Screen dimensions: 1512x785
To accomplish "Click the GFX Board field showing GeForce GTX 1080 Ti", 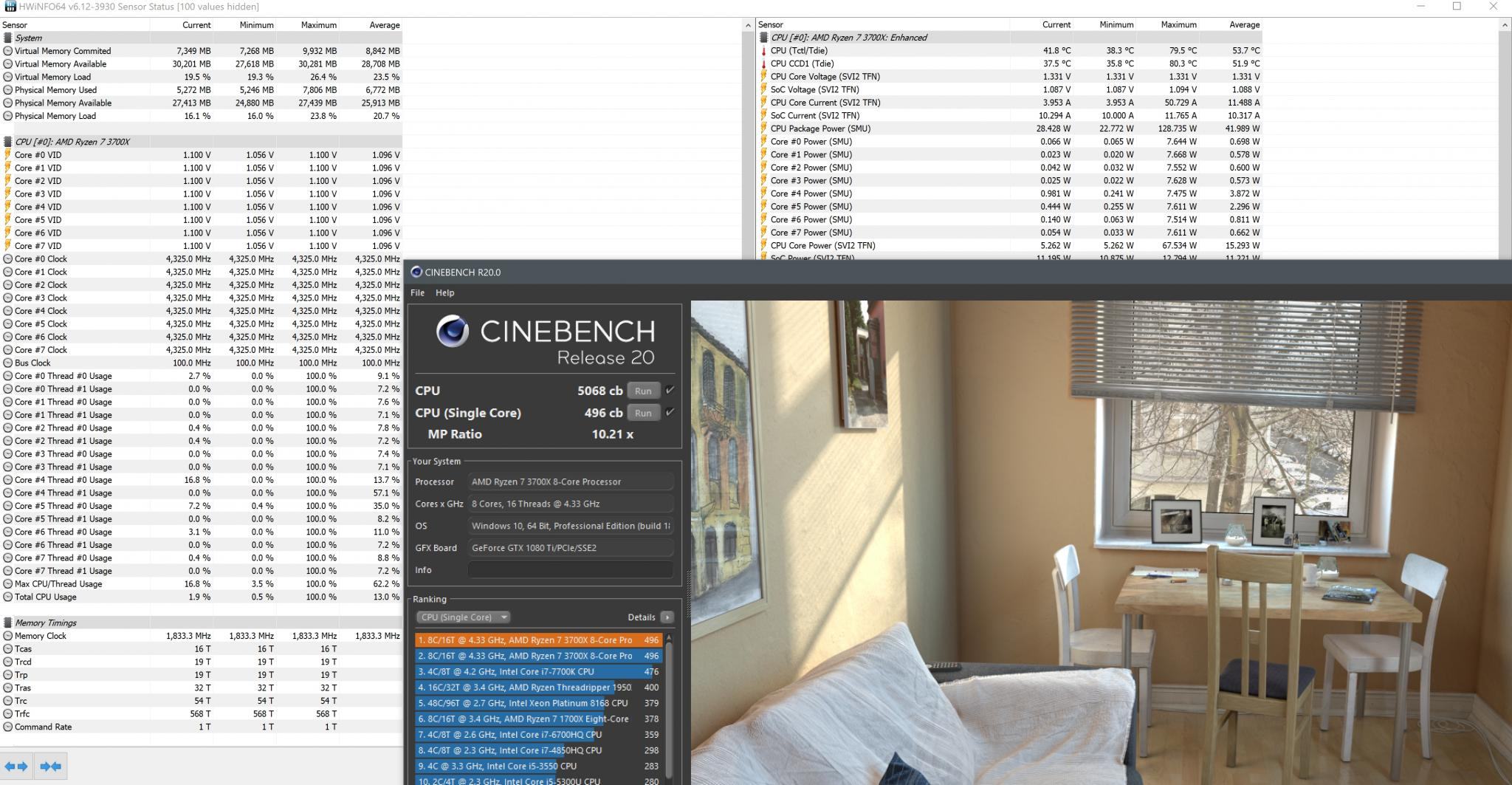I will point(571,548).
